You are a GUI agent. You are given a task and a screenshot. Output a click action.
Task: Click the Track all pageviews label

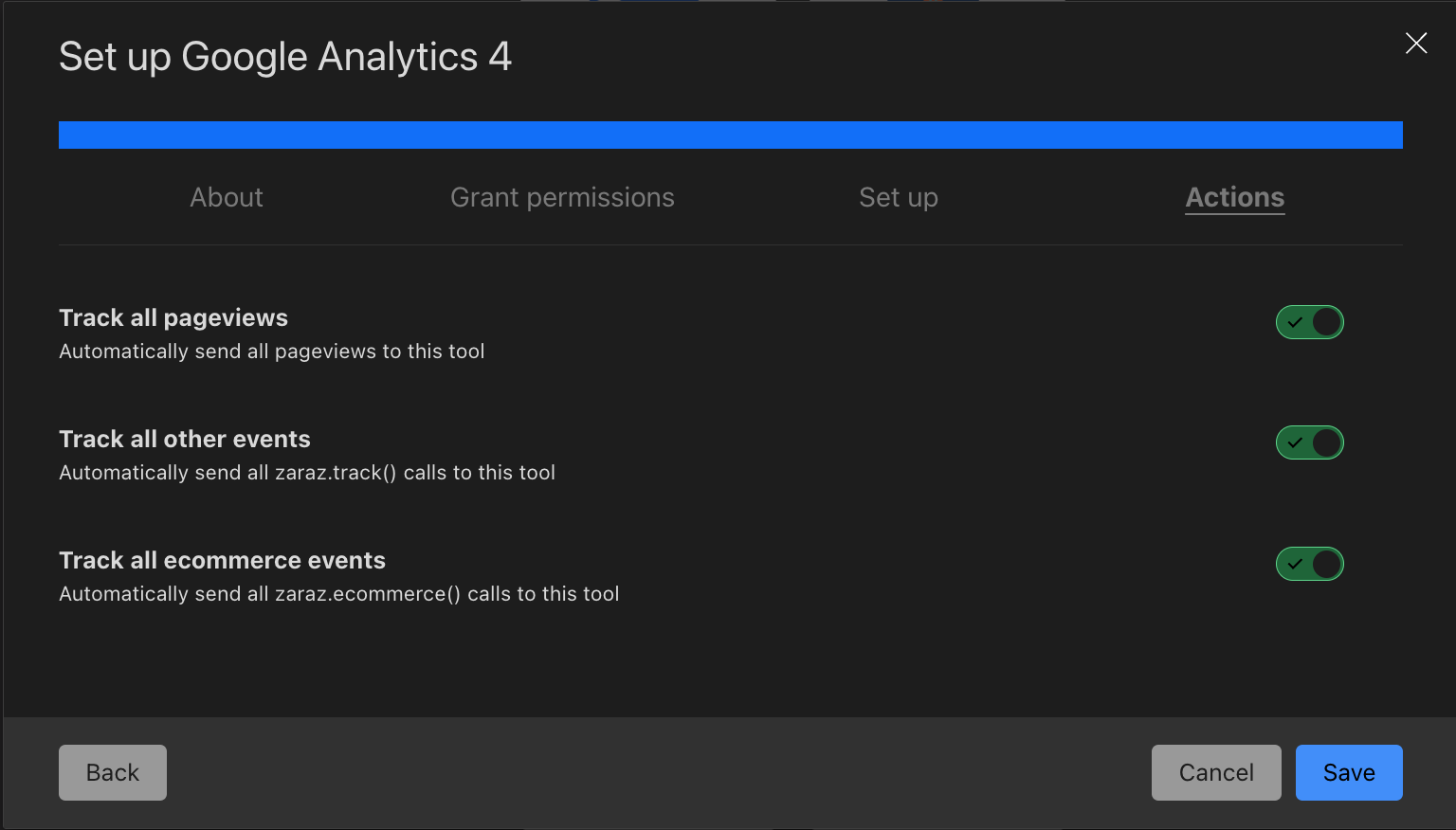[x=173, y=317]
